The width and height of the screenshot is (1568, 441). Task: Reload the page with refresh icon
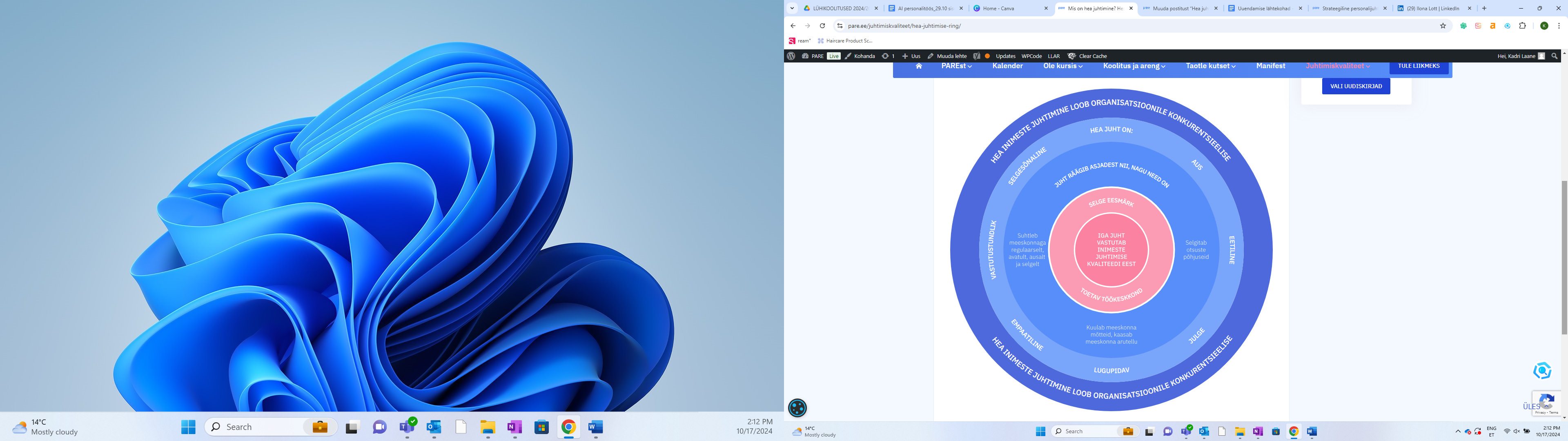point(822,26)
